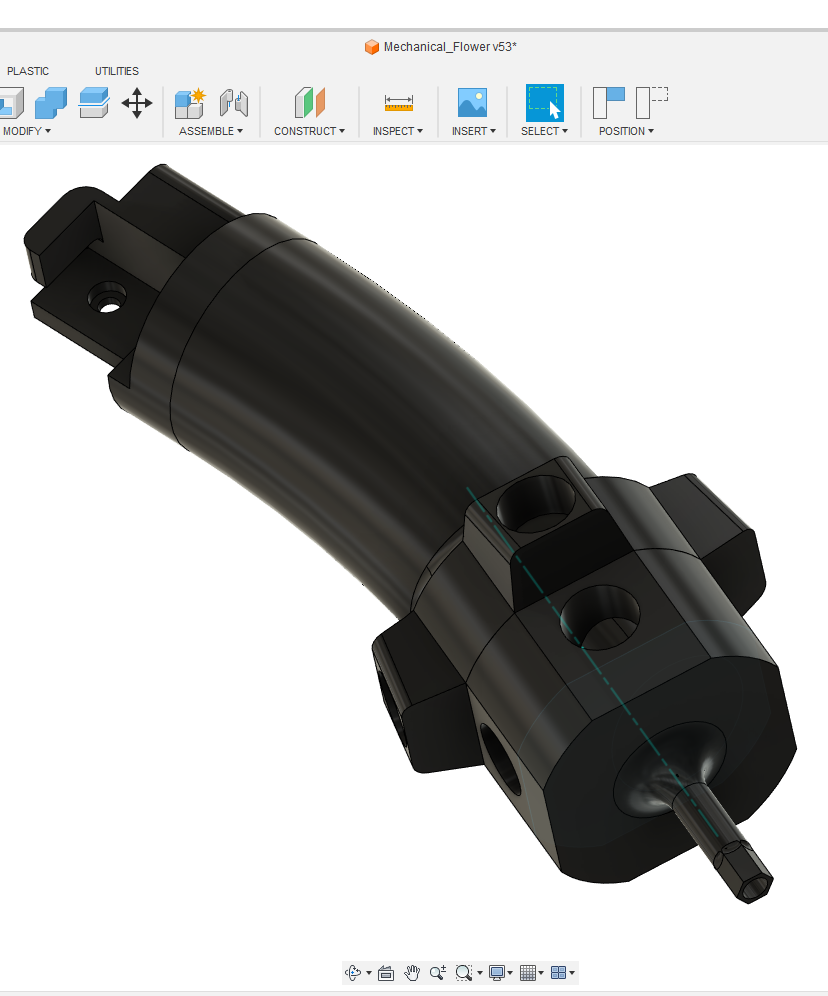Screen dimensions: 828x996
Task: Click the Viewports layout icon
Action: pyautogui.click(x=558, y=972)
